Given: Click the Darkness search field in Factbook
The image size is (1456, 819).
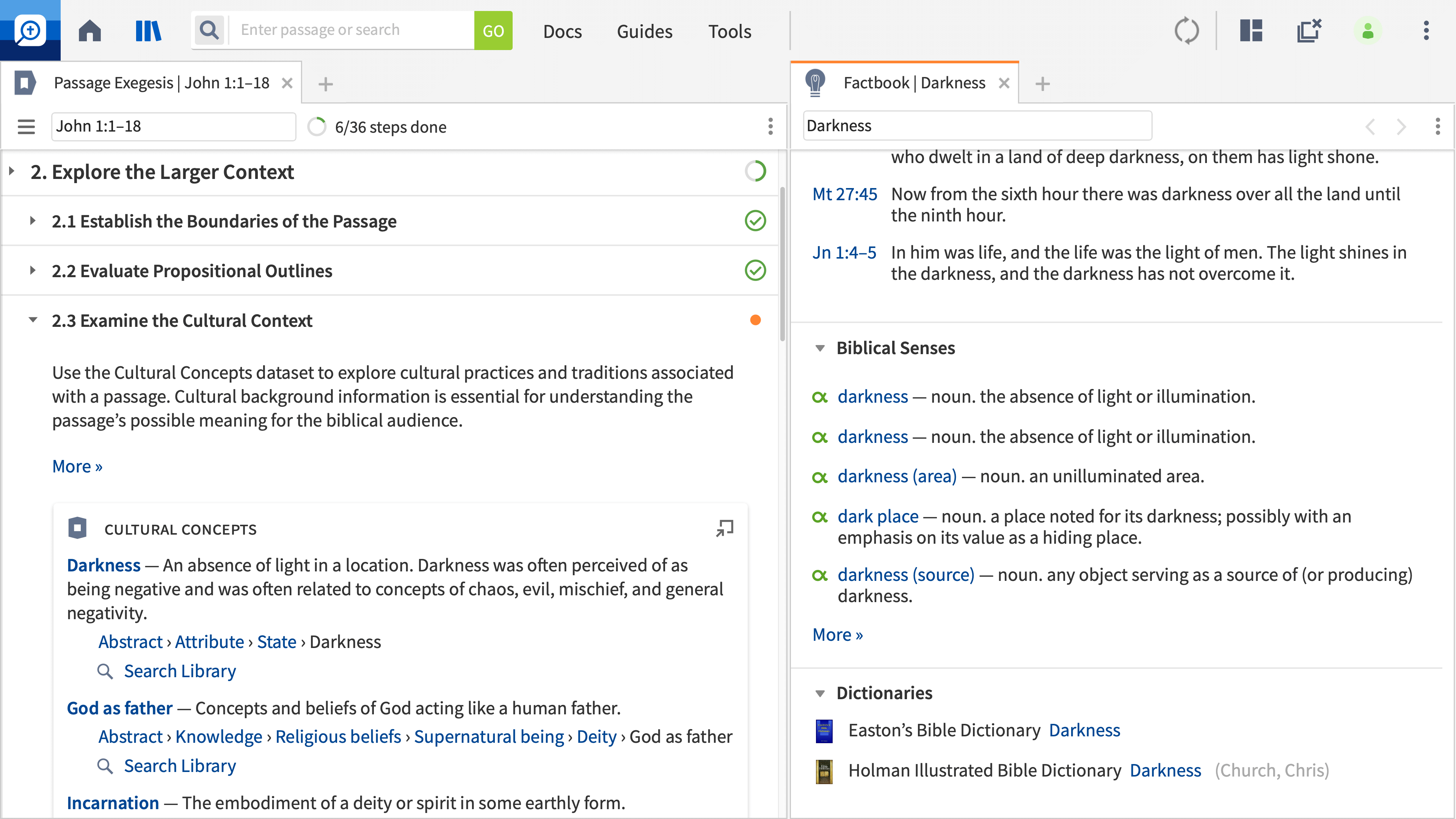Looking at the screenshot, I should 977,126.
